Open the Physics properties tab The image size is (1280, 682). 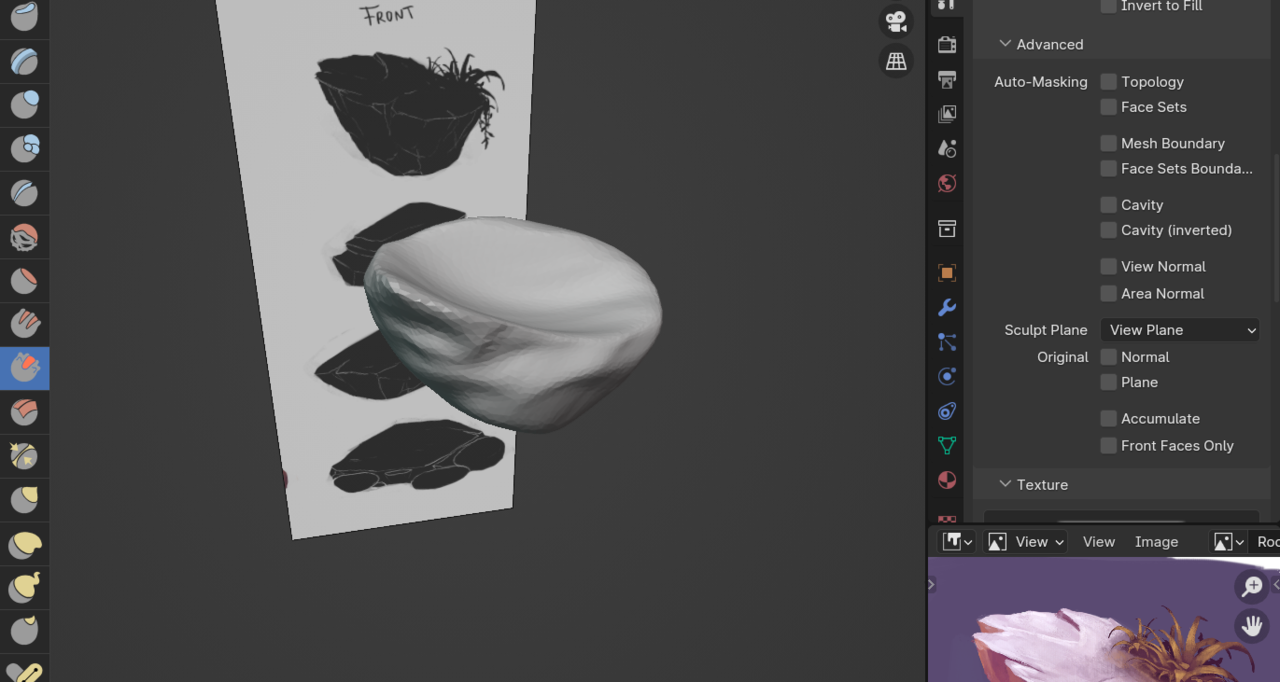[947, 376]
